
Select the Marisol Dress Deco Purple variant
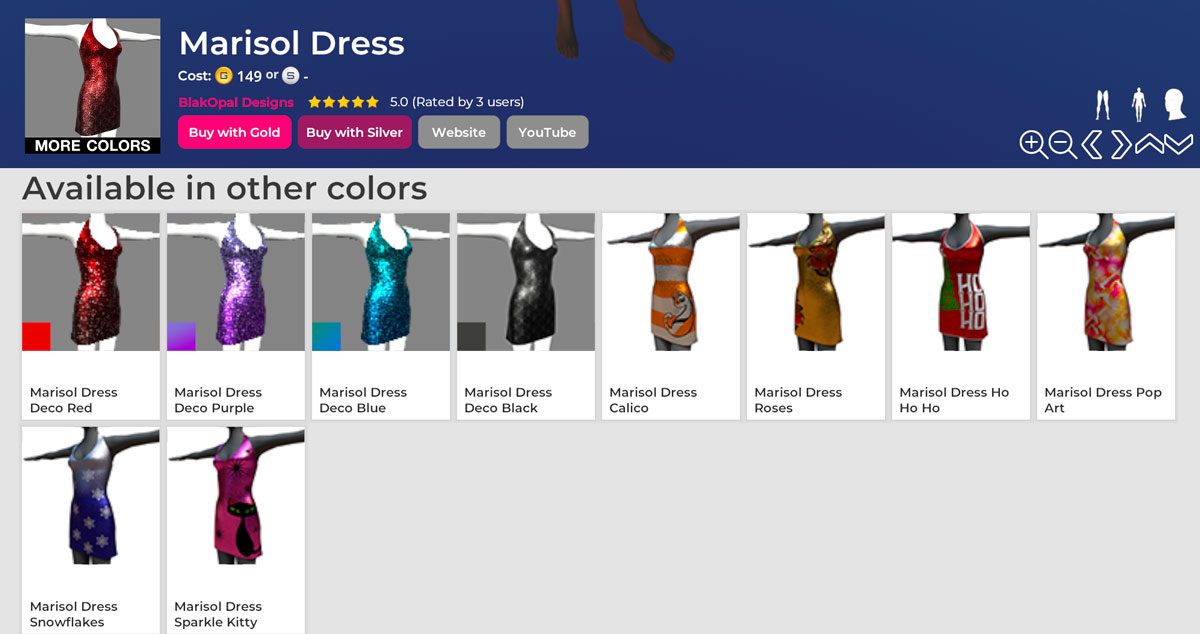(235, 315)
